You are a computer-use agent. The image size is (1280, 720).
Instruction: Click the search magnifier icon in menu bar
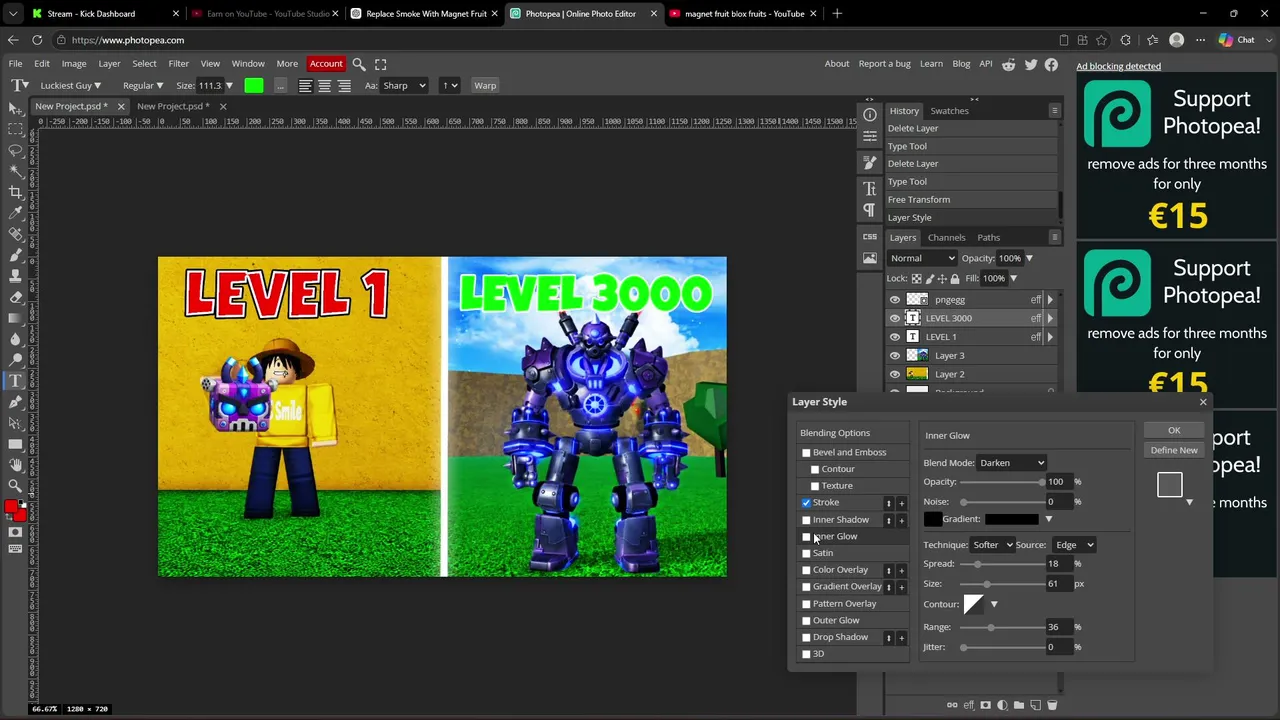359,64
